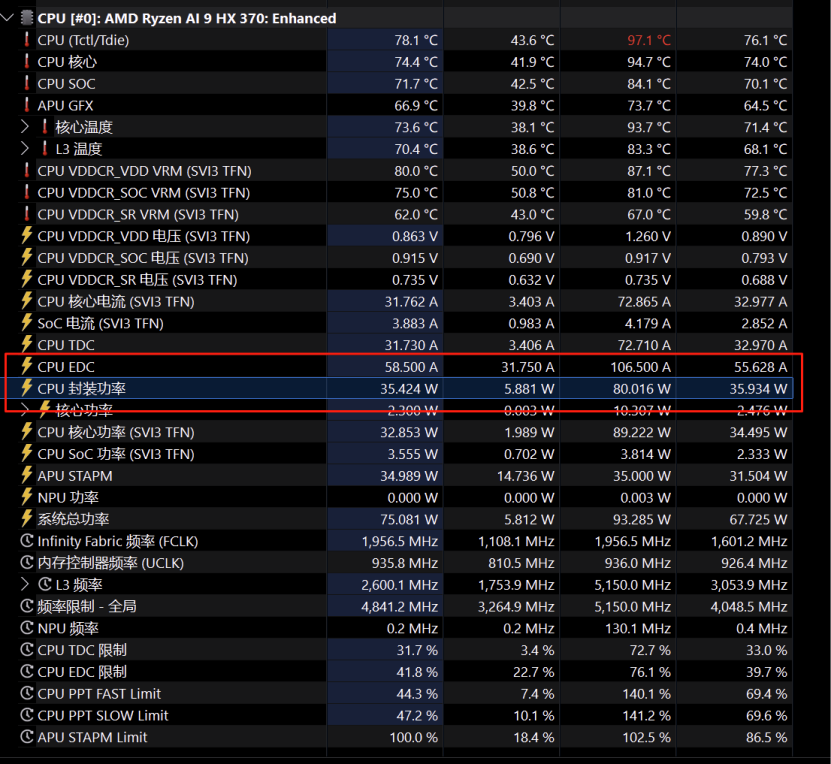Image resolution: width=831 pixels, height=764 pixels.
Task: Expand the 核心温度 sensor group
Action: coord(24,127)
